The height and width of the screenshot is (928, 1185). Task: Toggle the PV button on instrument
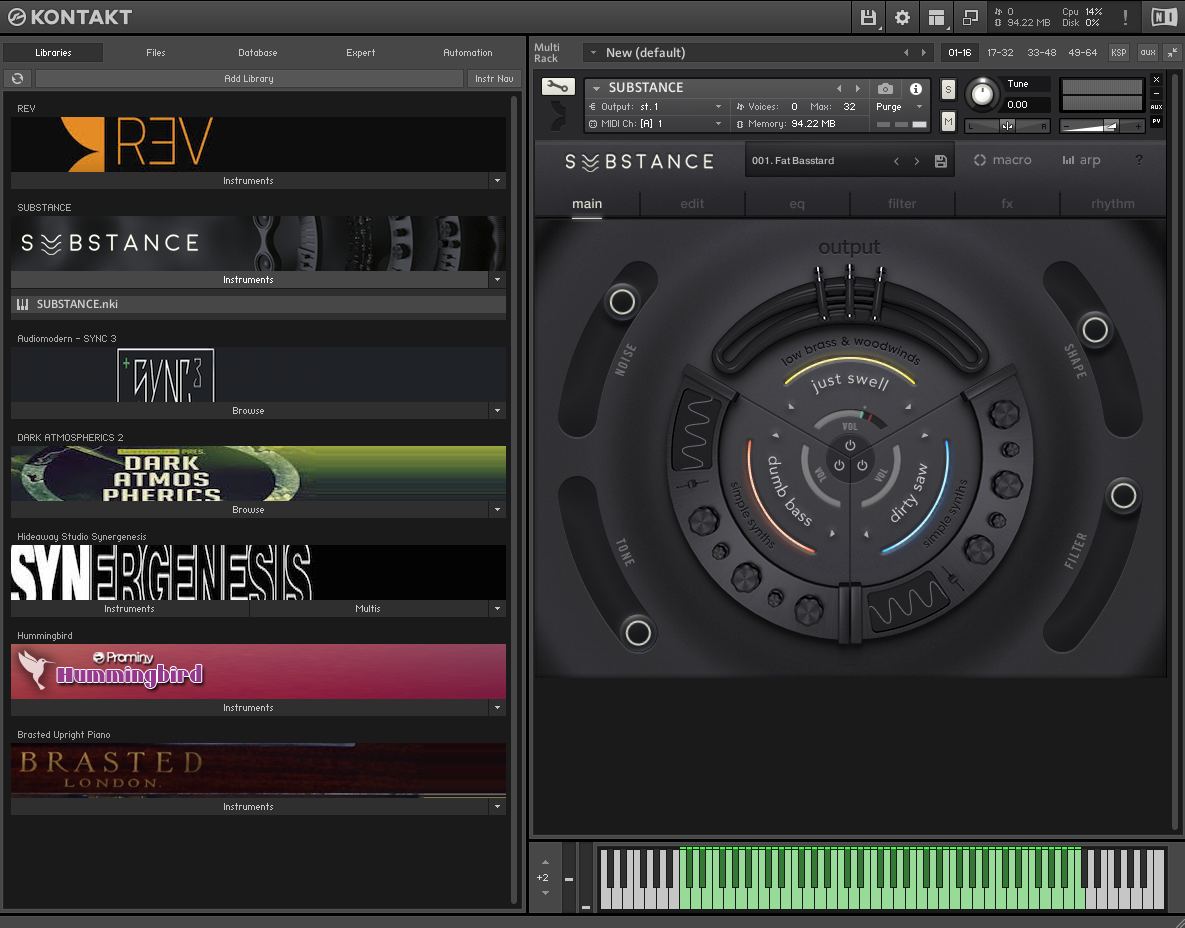pyautogui.click(x=1156, y=120)
